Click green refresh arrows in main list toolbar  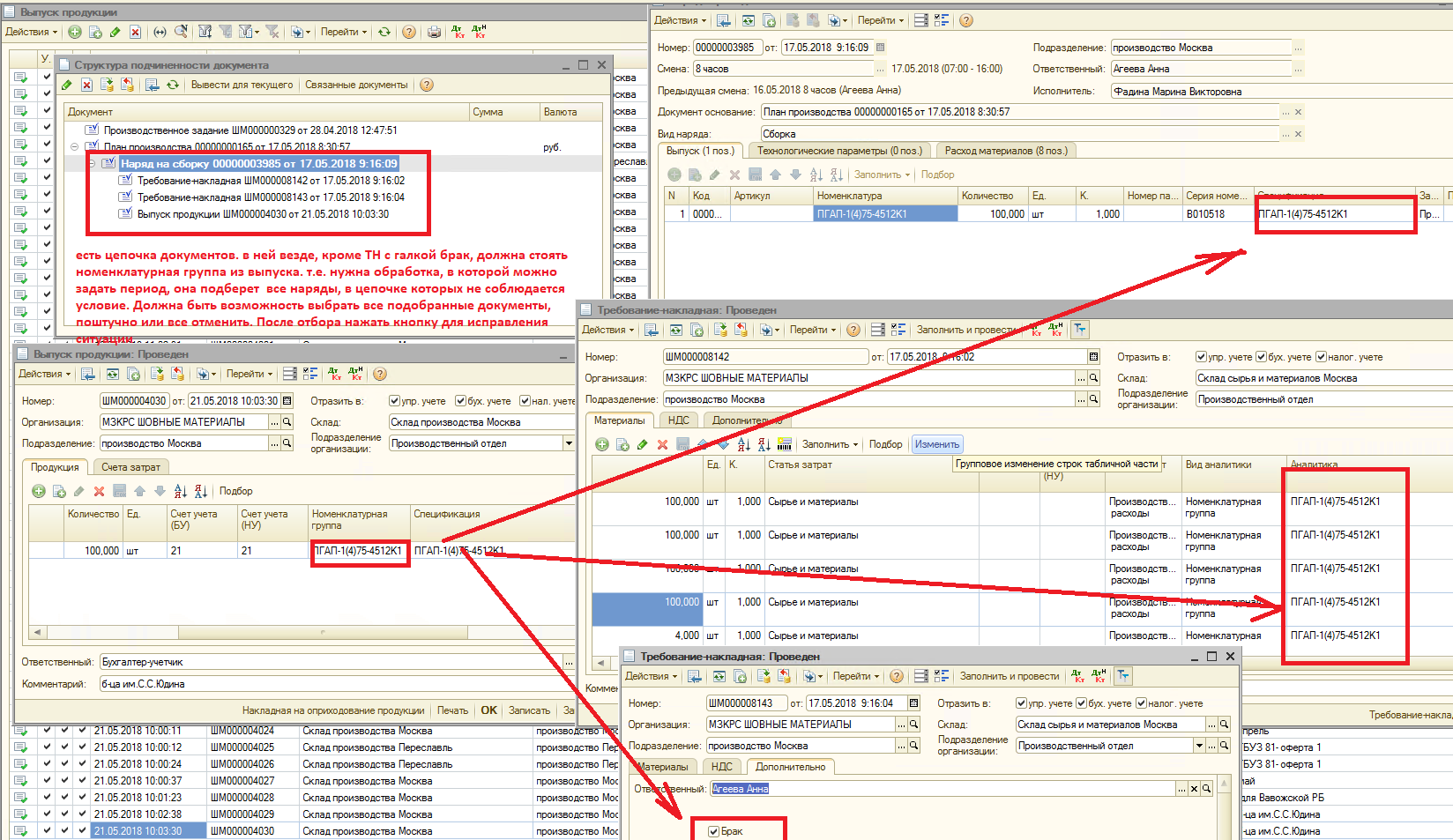[384, 32]
